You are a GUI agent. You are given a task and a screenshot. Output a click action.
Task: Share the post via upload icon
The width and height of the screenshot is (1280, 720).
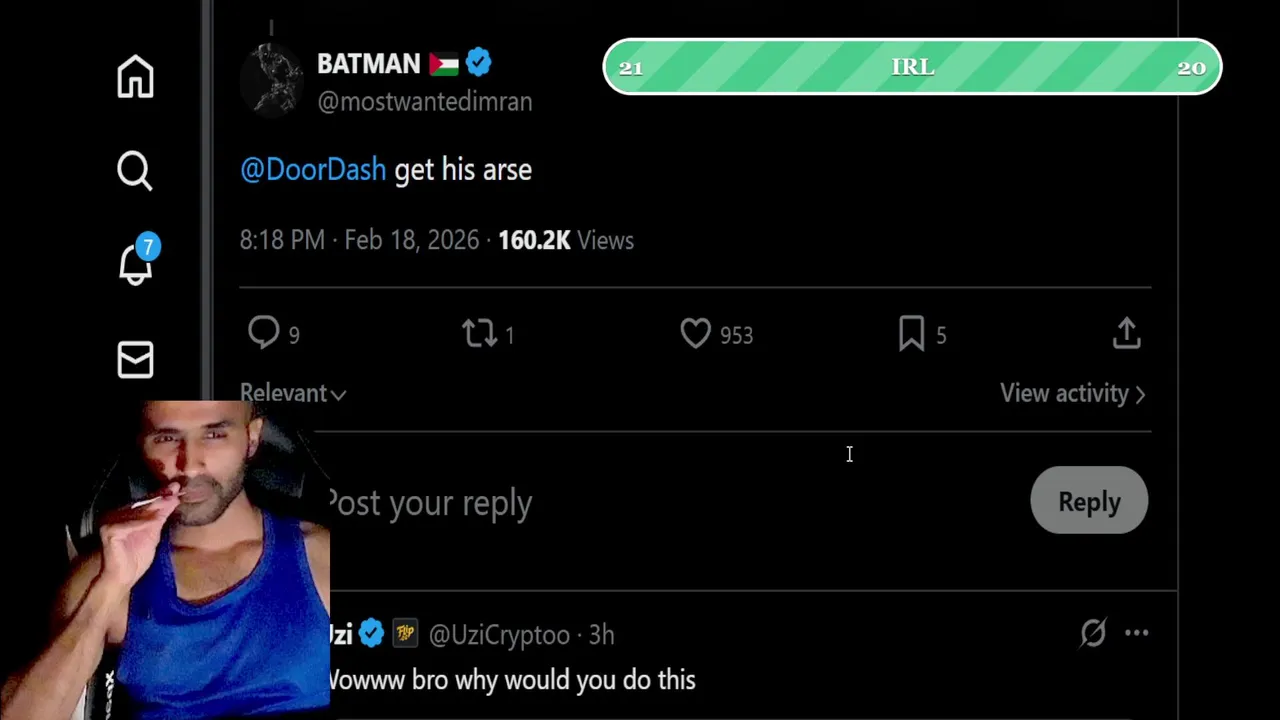point(1126,334)
